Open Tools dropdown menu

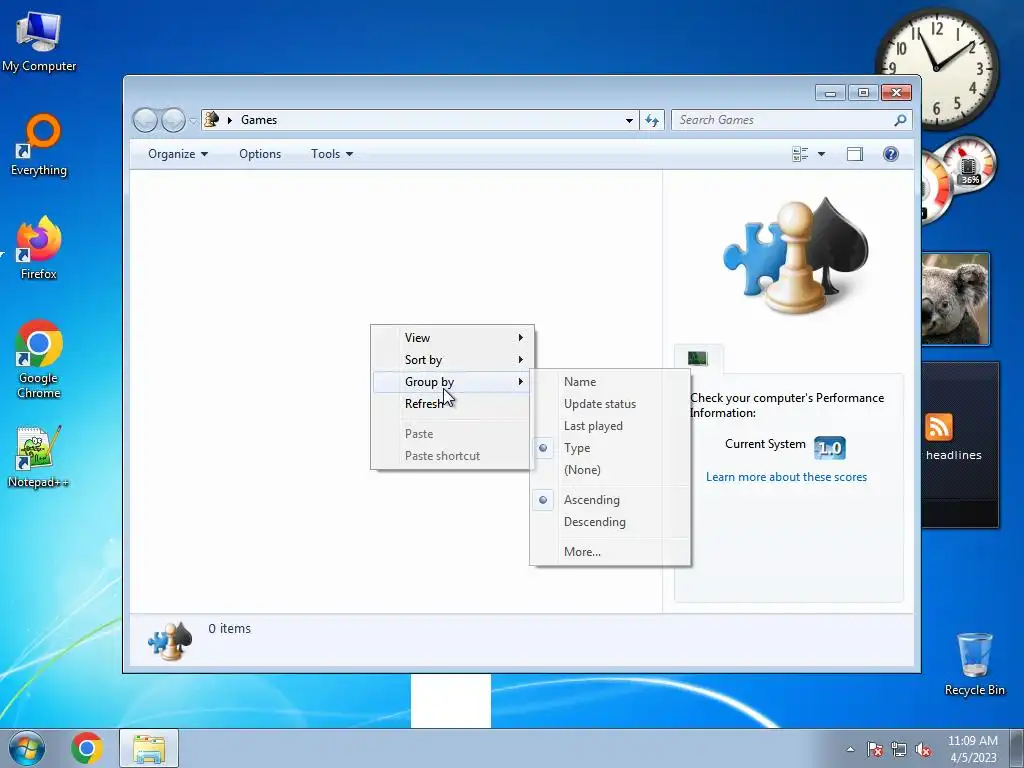pos(332,154)
